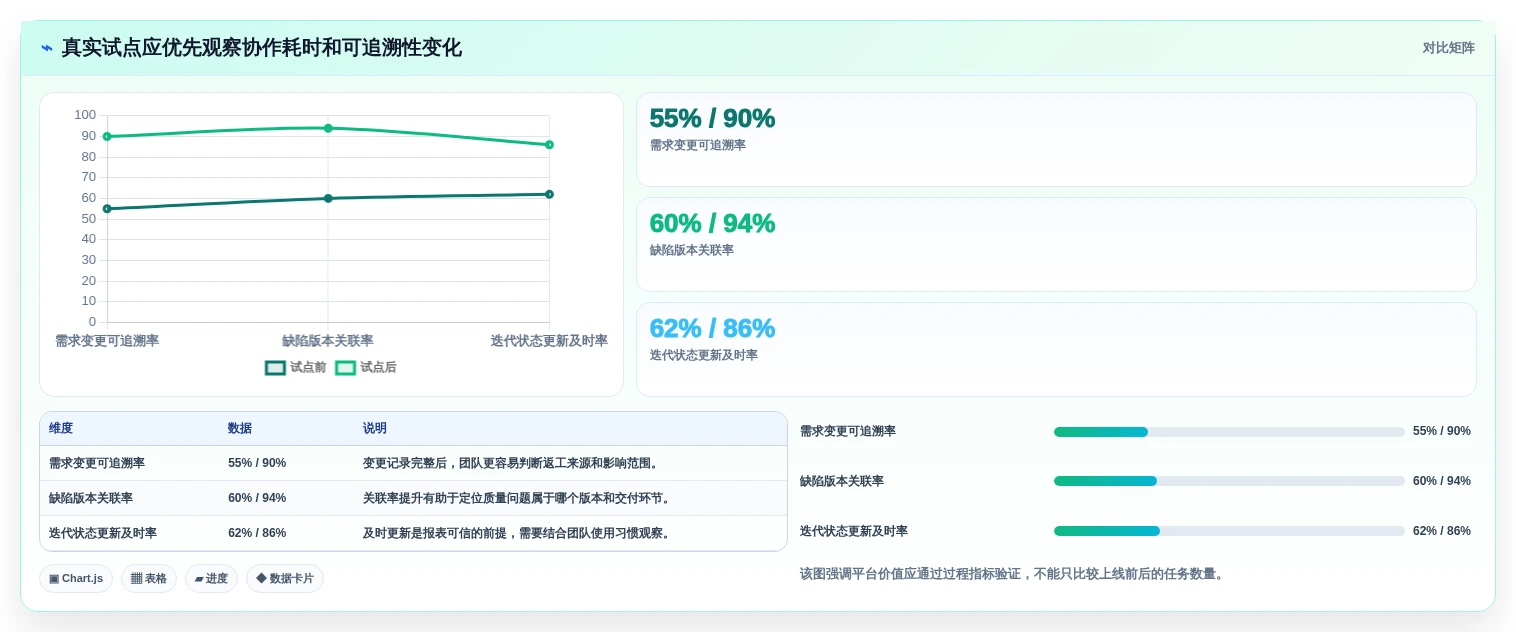Viewport: 1516px width, 632px height.
Task: Click 试点后 point at 需求变更可追溯率 (90)
Action: (107, 136)
